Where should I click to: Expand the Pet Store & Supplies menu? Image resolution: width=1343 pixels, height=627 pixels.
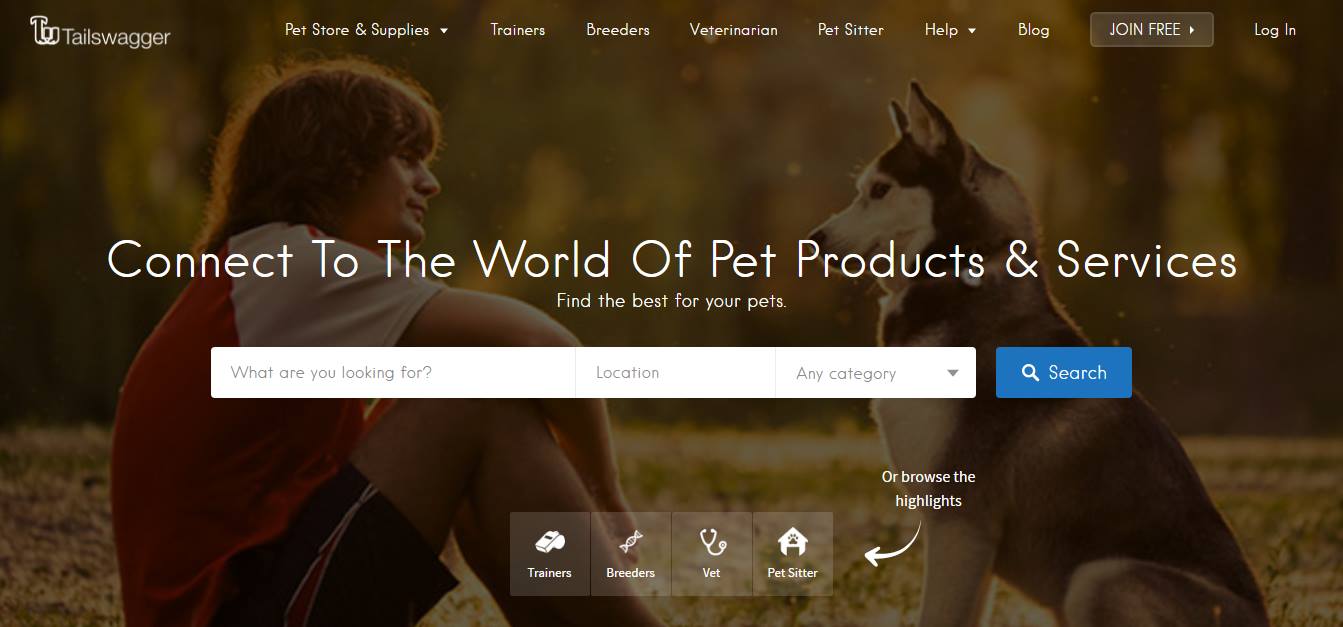pyautogui.click(x=366, y=30)
